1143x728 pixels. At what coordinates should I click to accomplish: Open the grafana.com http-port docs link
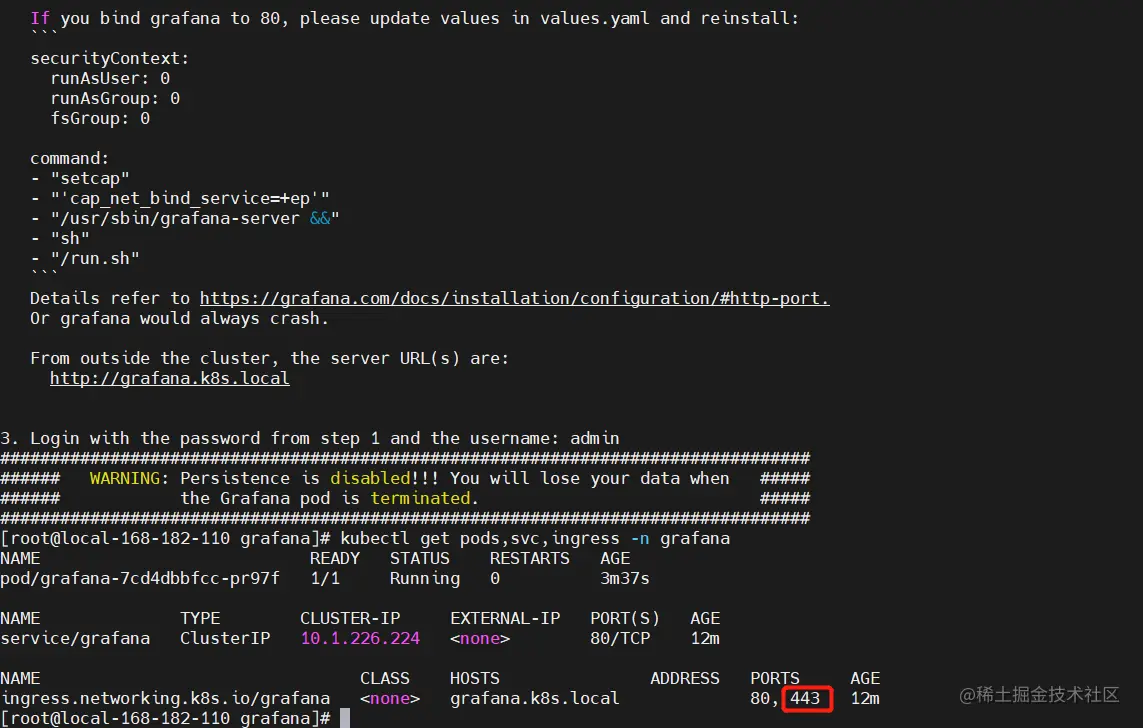[515, 298]
